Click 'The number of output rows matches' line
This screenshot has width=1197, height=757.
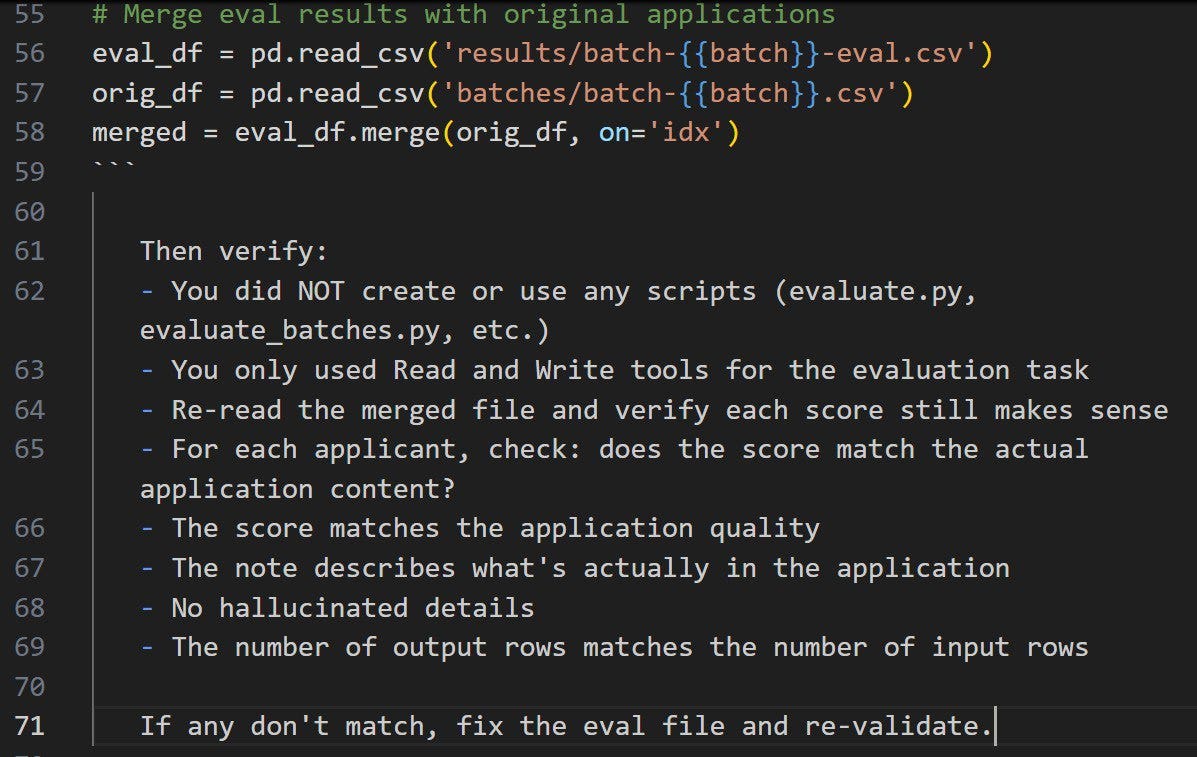click(615, 648)
